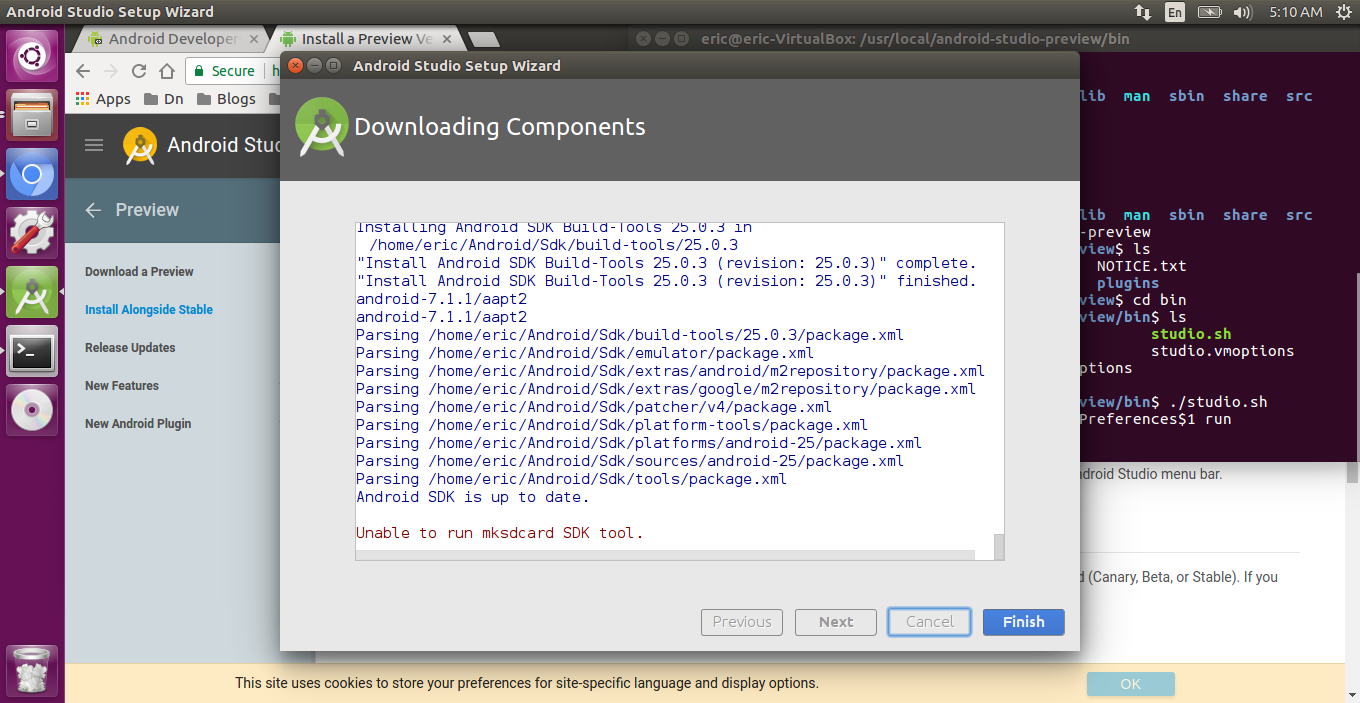Open the hamburger menu on developer site
The image size is (1360, 703).
(x=94, y=145)
